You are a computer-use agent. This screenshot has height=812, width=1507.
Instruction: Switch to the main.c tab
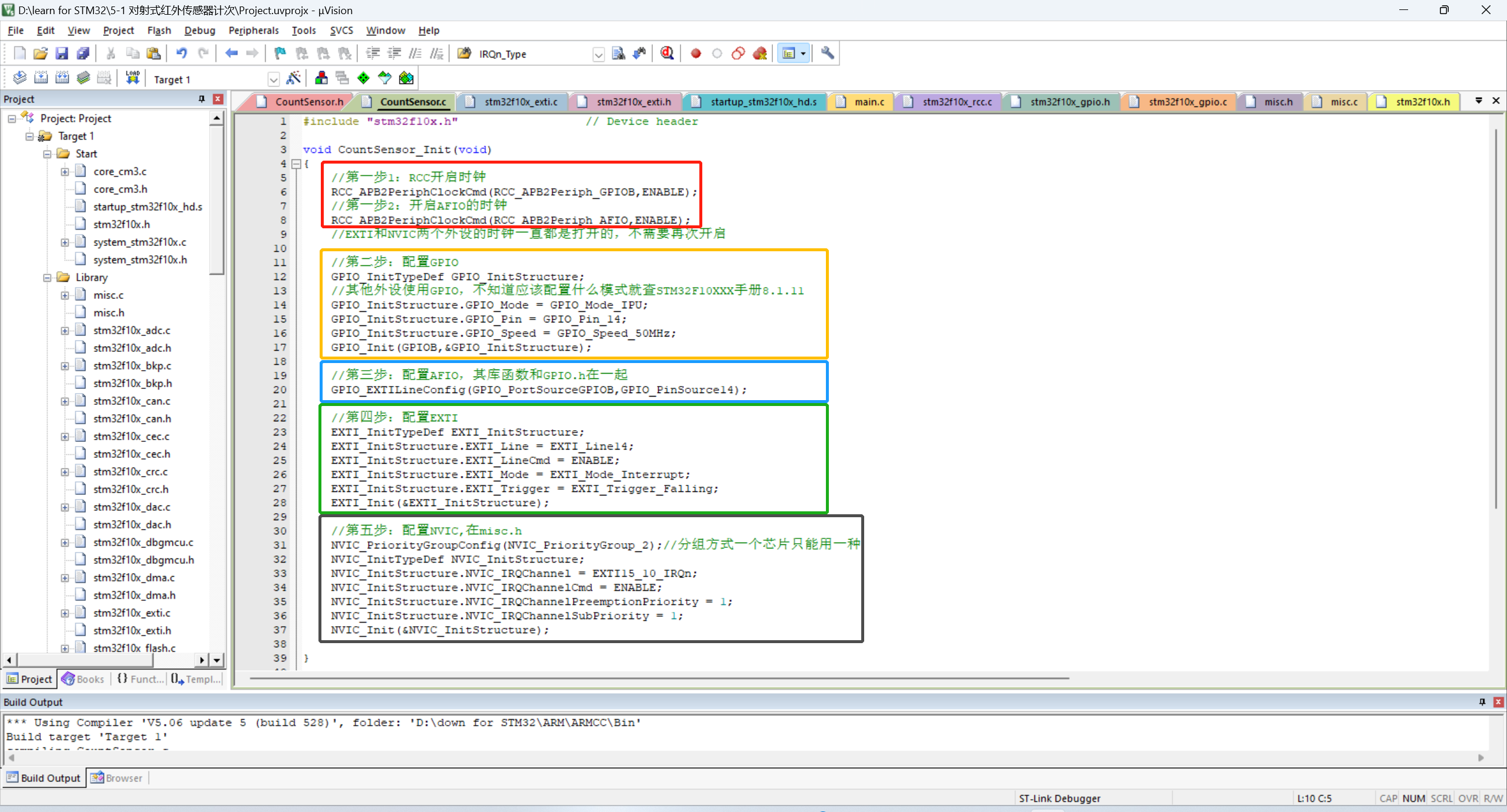[x=868, y=102]
